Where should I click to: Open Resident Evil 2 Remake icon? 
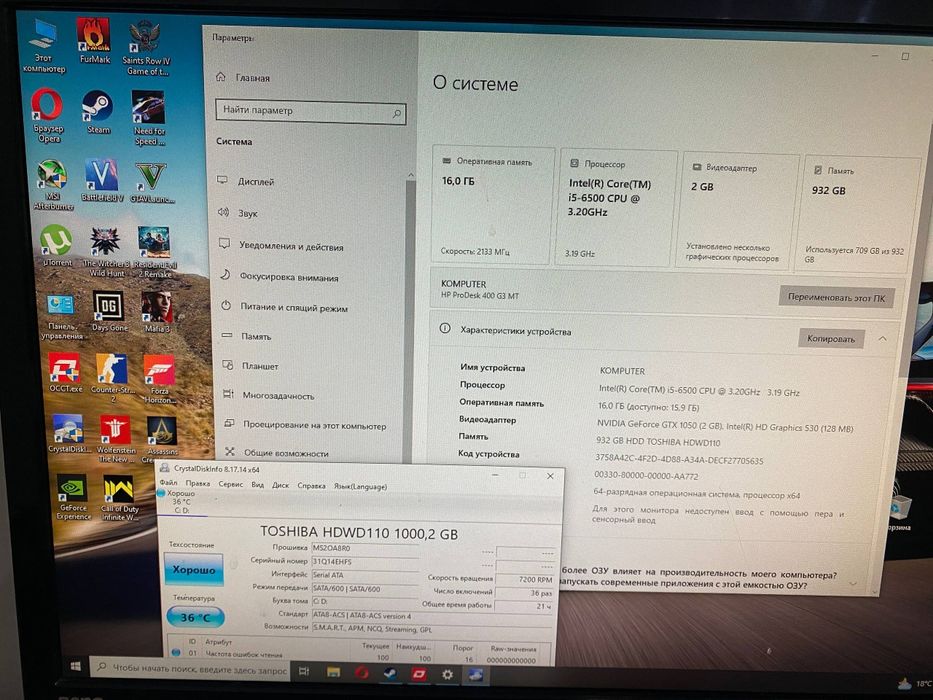155,252
